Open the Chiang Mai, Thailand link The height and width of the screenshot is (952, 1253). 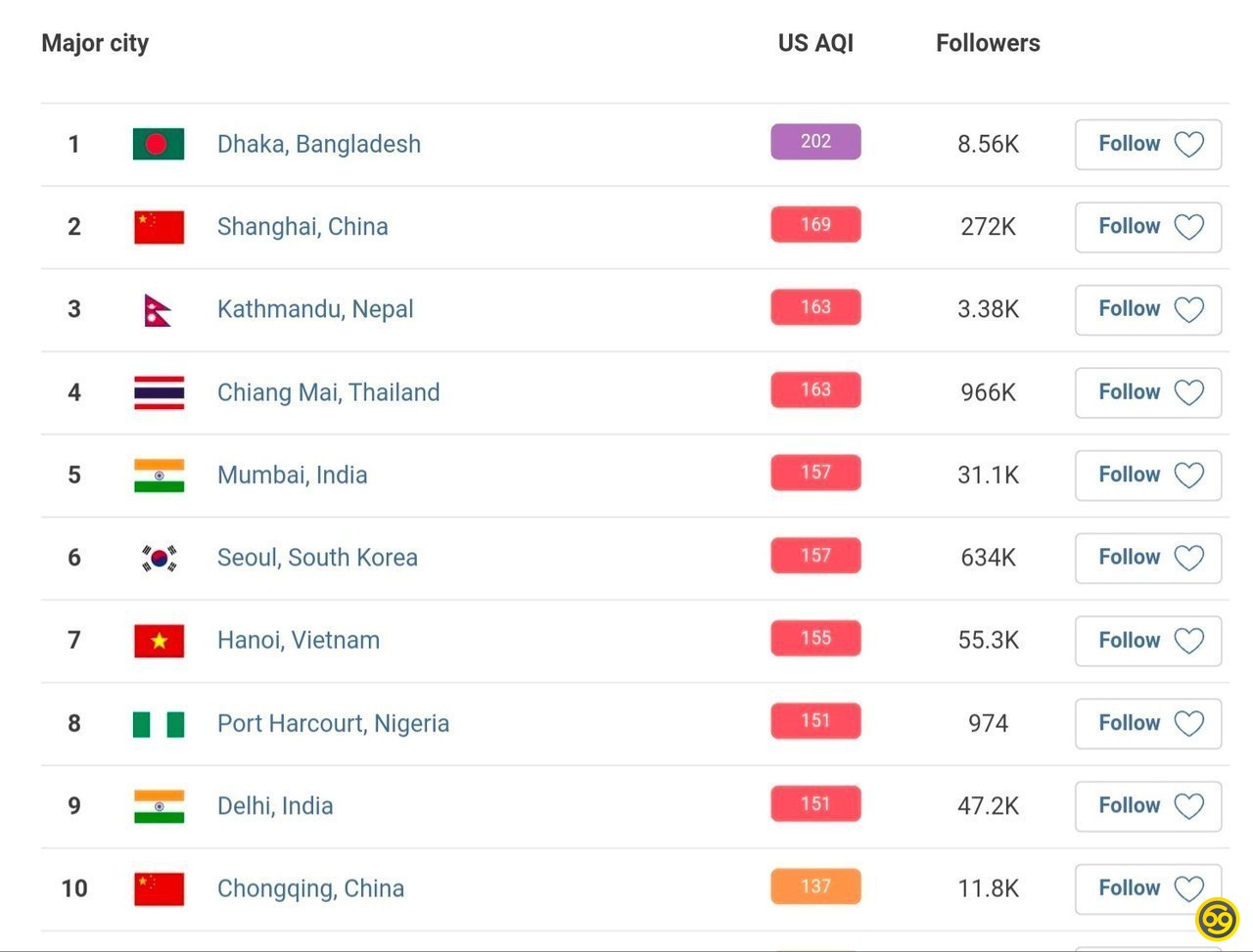329,392
